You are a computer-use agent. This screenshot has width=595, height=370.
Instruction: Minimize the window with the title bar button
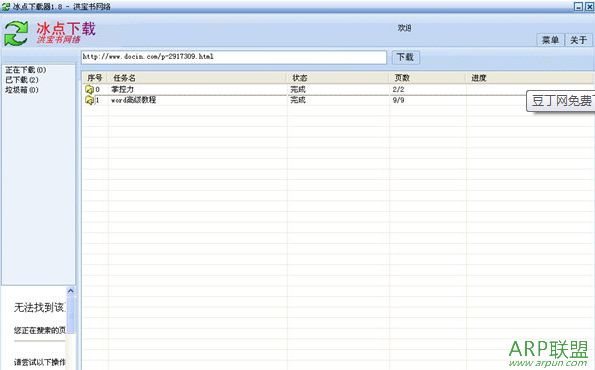point(578,6)
